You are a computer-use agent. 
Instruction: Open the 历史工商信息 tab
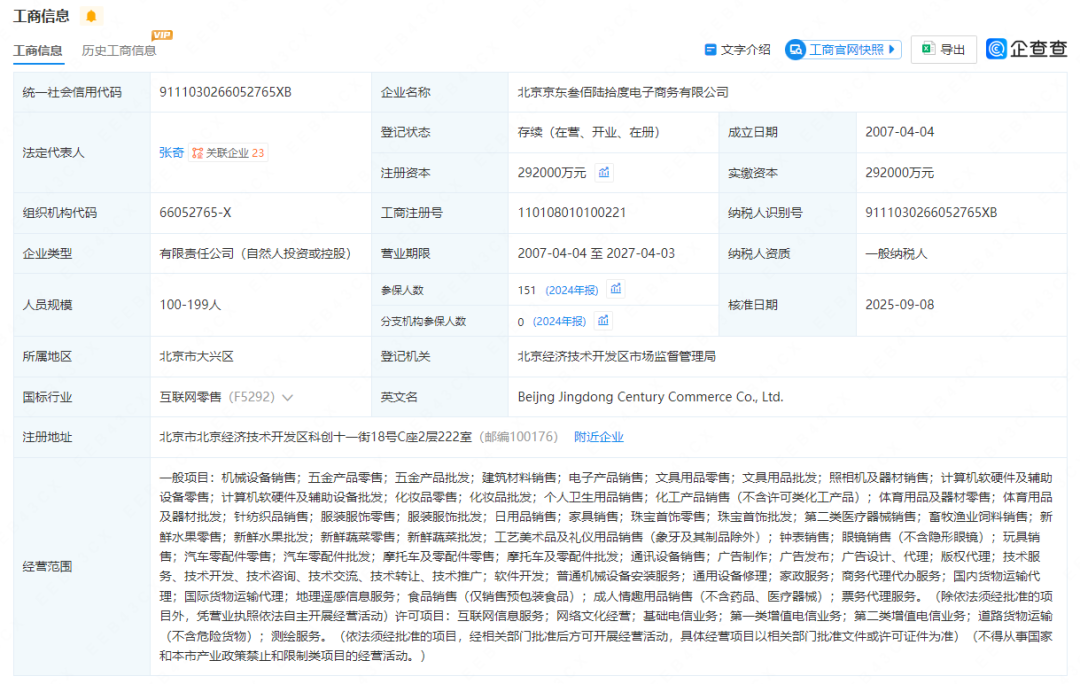tap(118, 50)
